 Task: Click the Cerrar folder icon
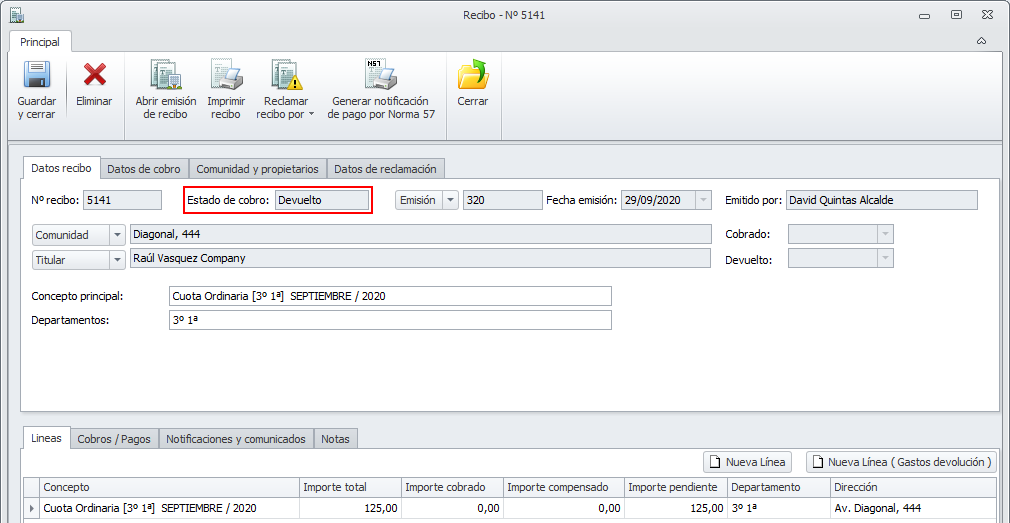pos(473,75)
